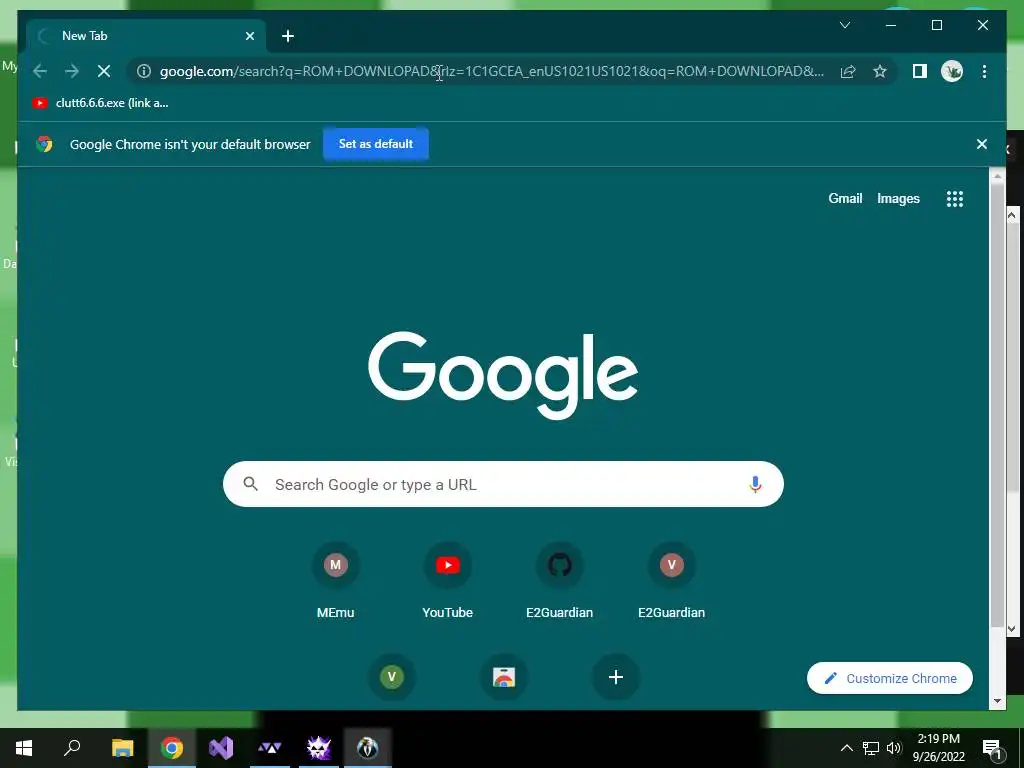The image size is (1024, 768).
Task: Set Chrome as default browser
Action: (376, 144)
